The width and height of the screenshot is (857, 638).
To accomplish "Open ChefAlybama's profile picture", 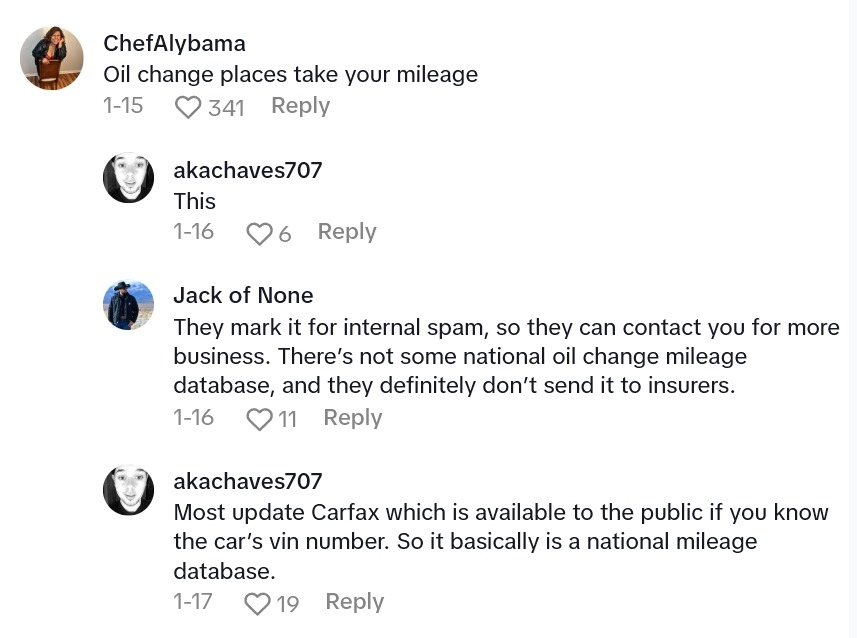I will [51, 58].
